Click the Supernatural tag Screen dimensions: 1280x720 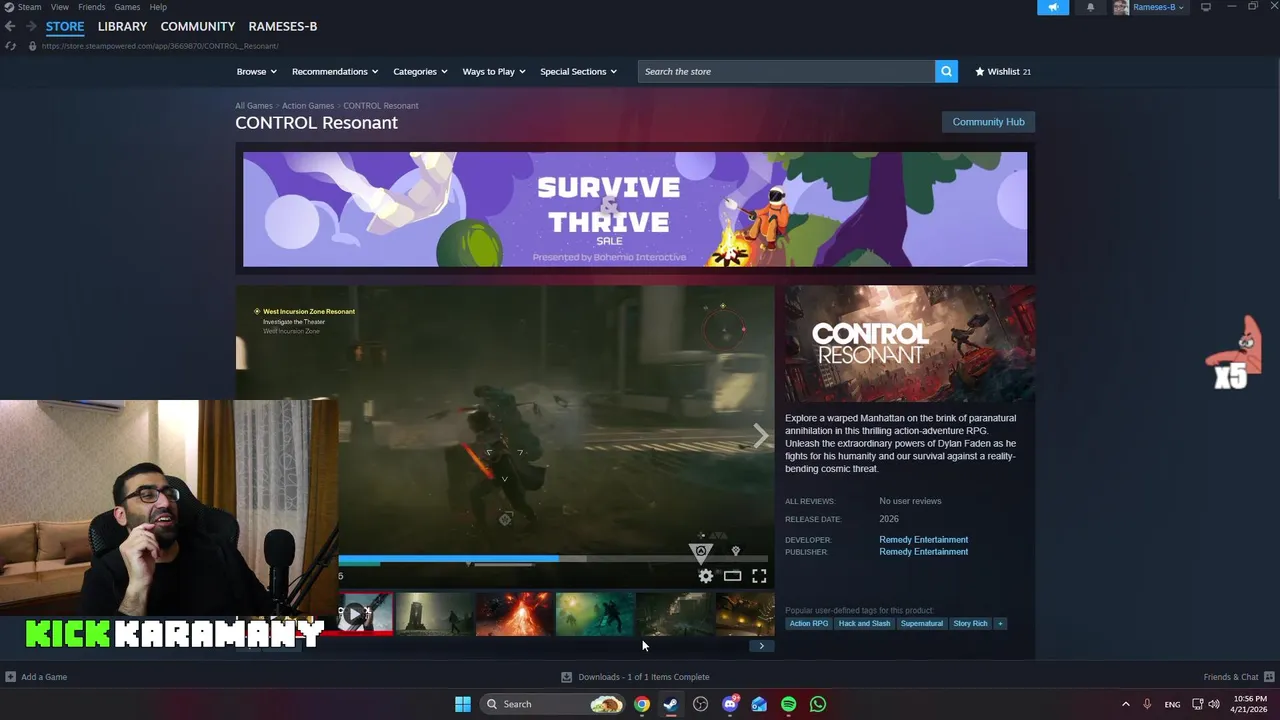[x=921, y=624]
